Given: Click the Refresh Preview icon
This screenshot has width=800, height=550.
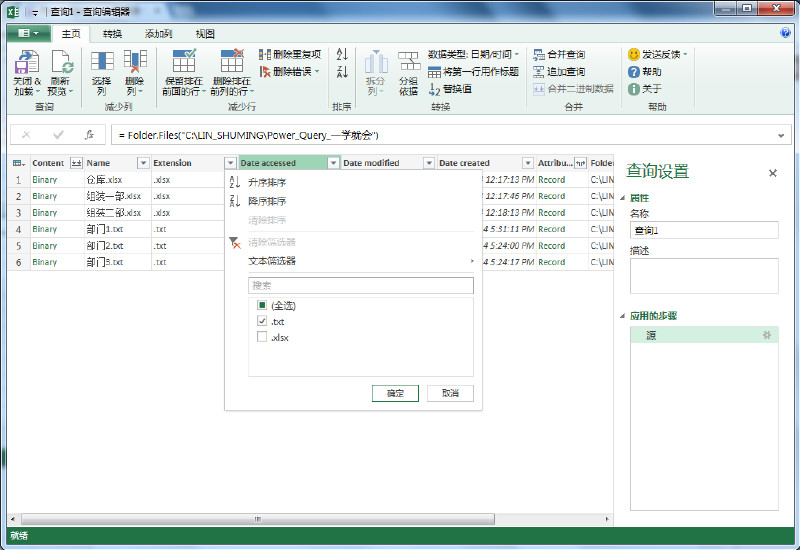Looking at the screenshot, I should 62,62.
